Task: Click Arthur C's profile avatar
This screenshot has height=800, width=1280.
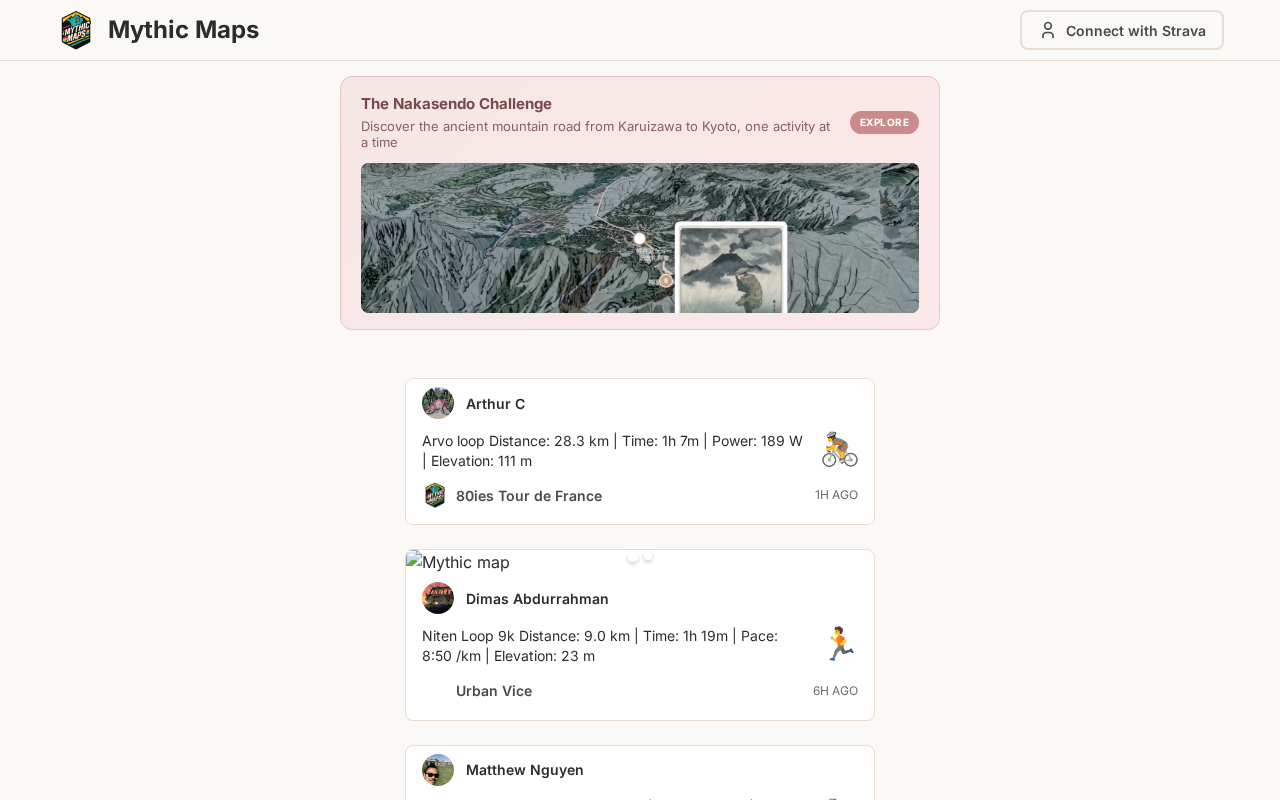Action: click(438, 403)
